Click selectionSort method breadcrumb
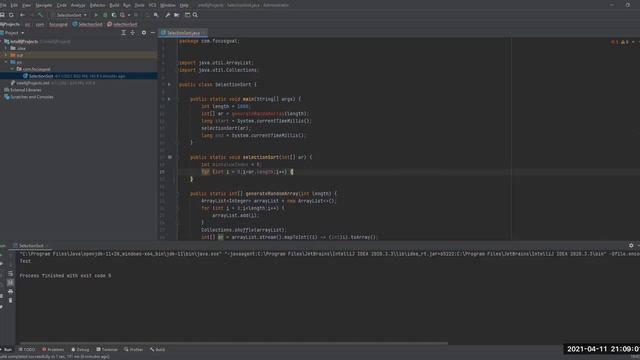The height and width of the screenshot is (360, 640). pos(122,24)
